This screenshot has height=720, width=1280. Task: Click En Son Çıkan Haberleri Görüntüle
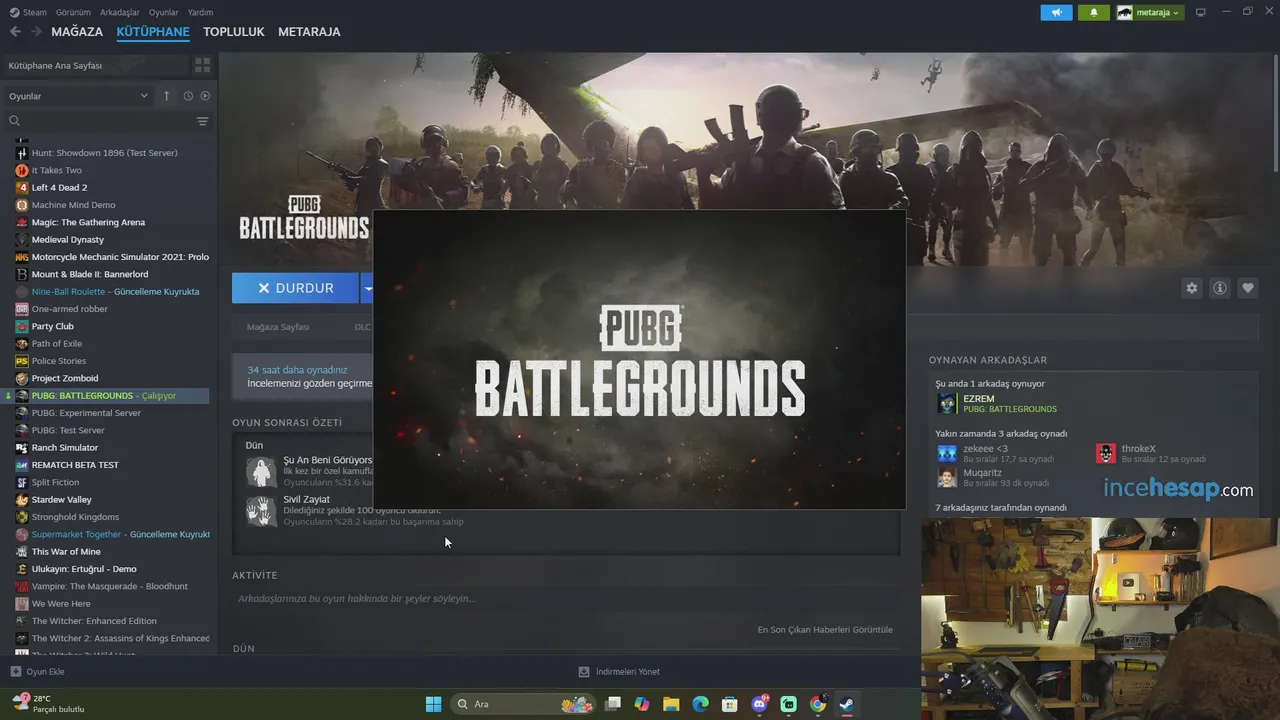(825, 630)
